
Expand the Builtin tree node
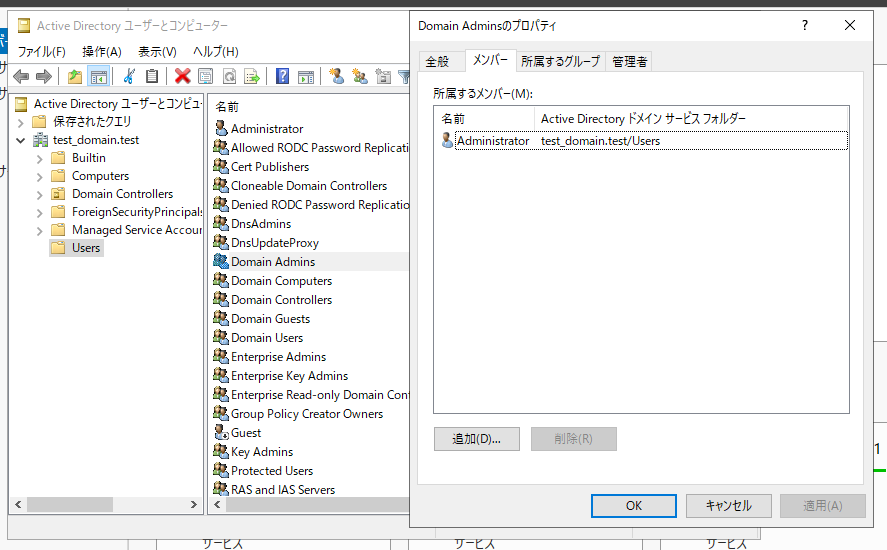39,158
